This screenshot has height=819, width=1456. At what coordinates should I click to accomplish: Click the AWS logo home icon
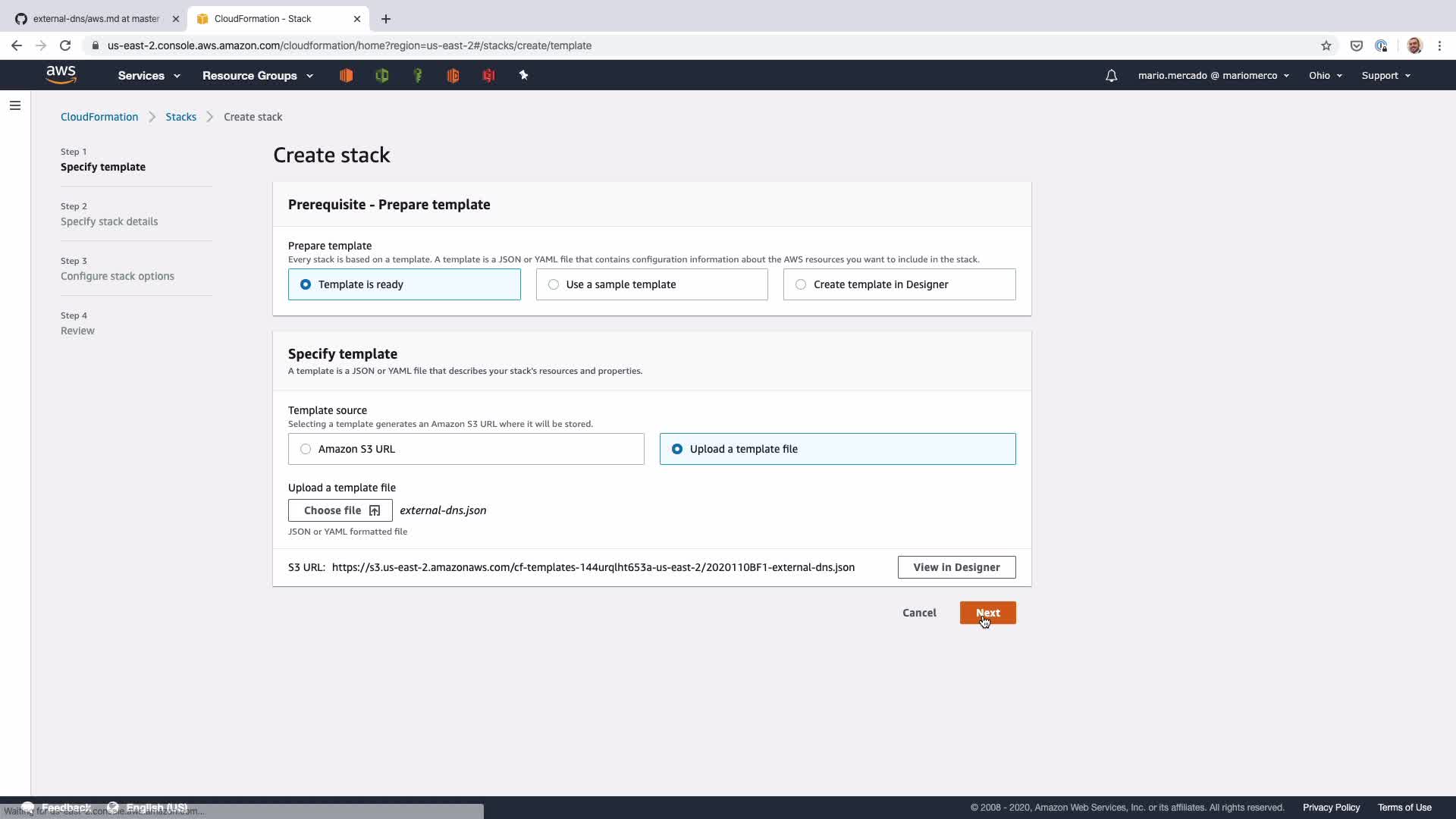(x=61, y=74)
